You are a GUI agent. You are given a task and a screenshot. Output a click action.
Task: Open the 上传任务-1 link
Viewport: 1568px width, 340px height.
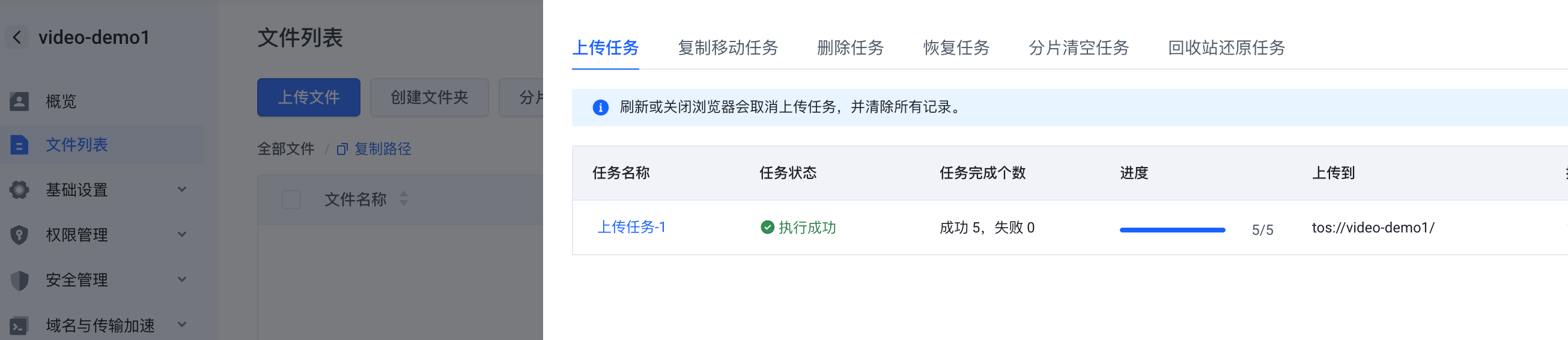pos(631,228)
